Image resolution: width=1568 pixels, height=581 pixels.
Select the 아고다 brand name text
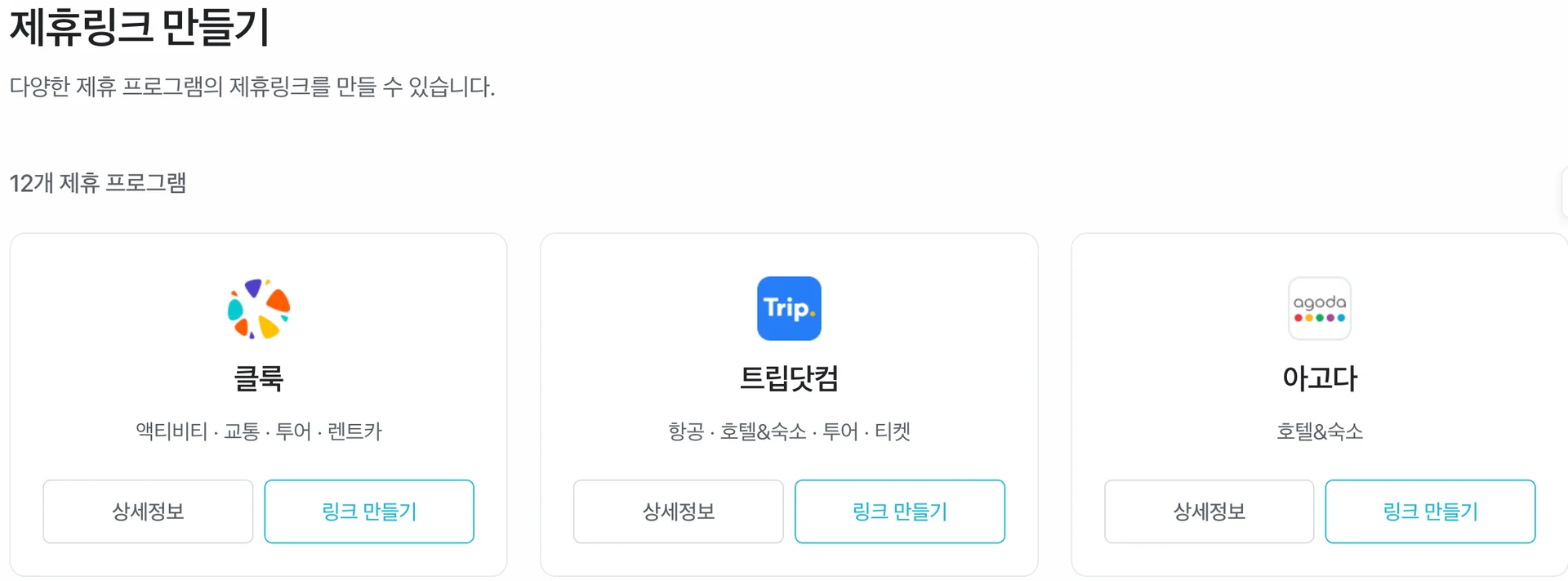click(1318, 378)
